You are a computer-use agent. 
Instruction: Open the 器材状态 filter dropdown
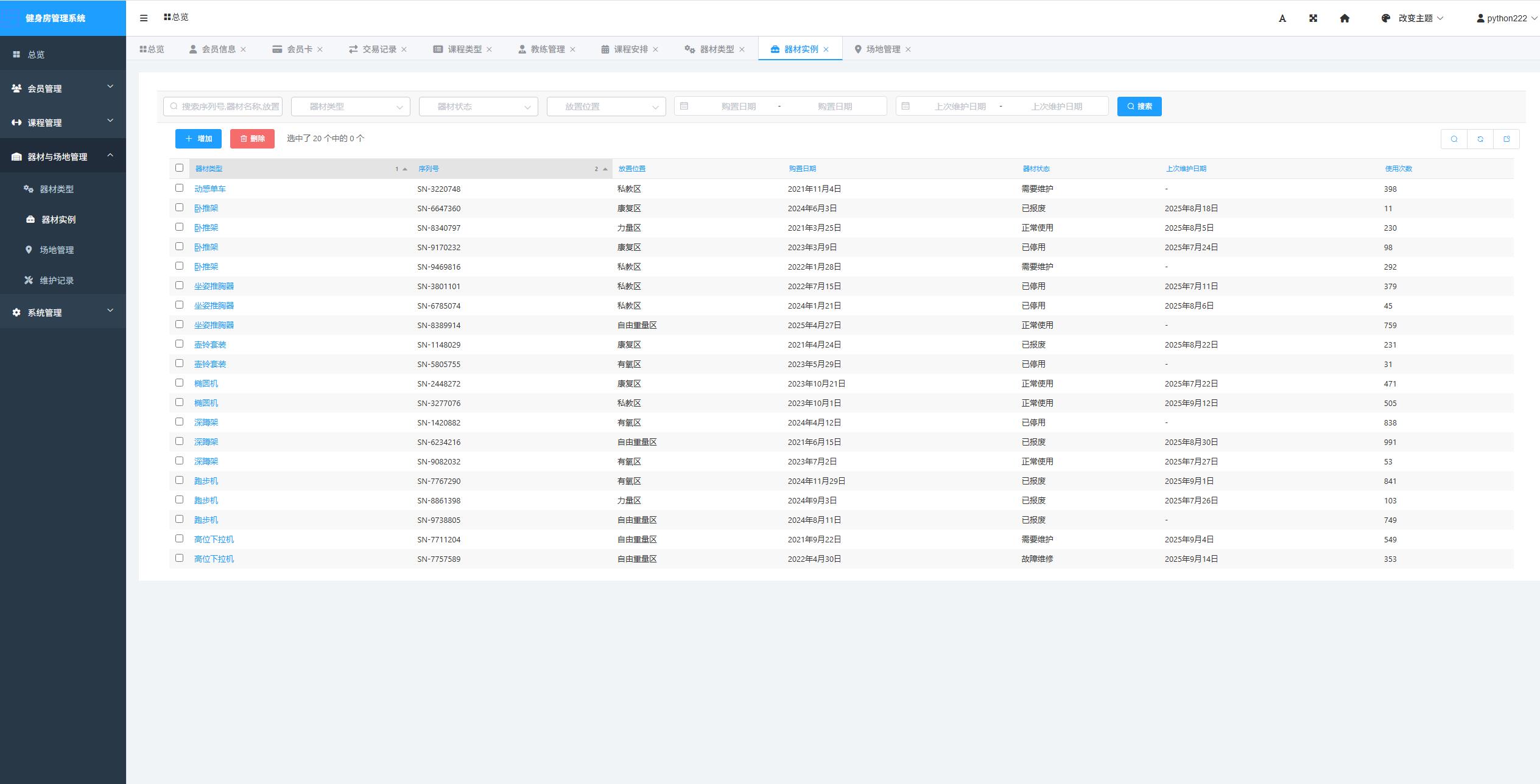pos(478,107)
